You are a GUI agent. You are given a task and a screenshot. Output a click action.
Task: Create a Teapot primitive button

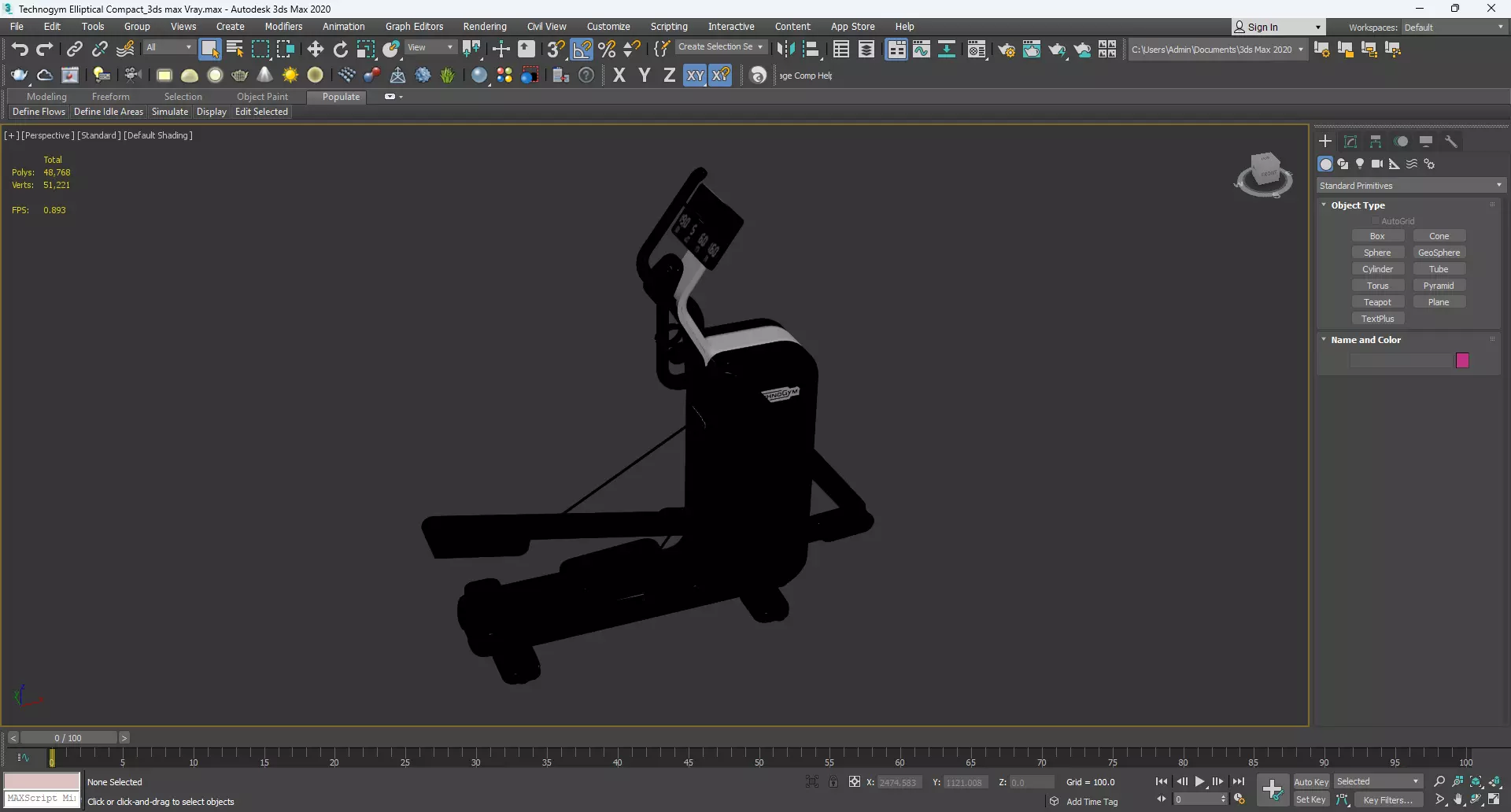click(1377, 302)
